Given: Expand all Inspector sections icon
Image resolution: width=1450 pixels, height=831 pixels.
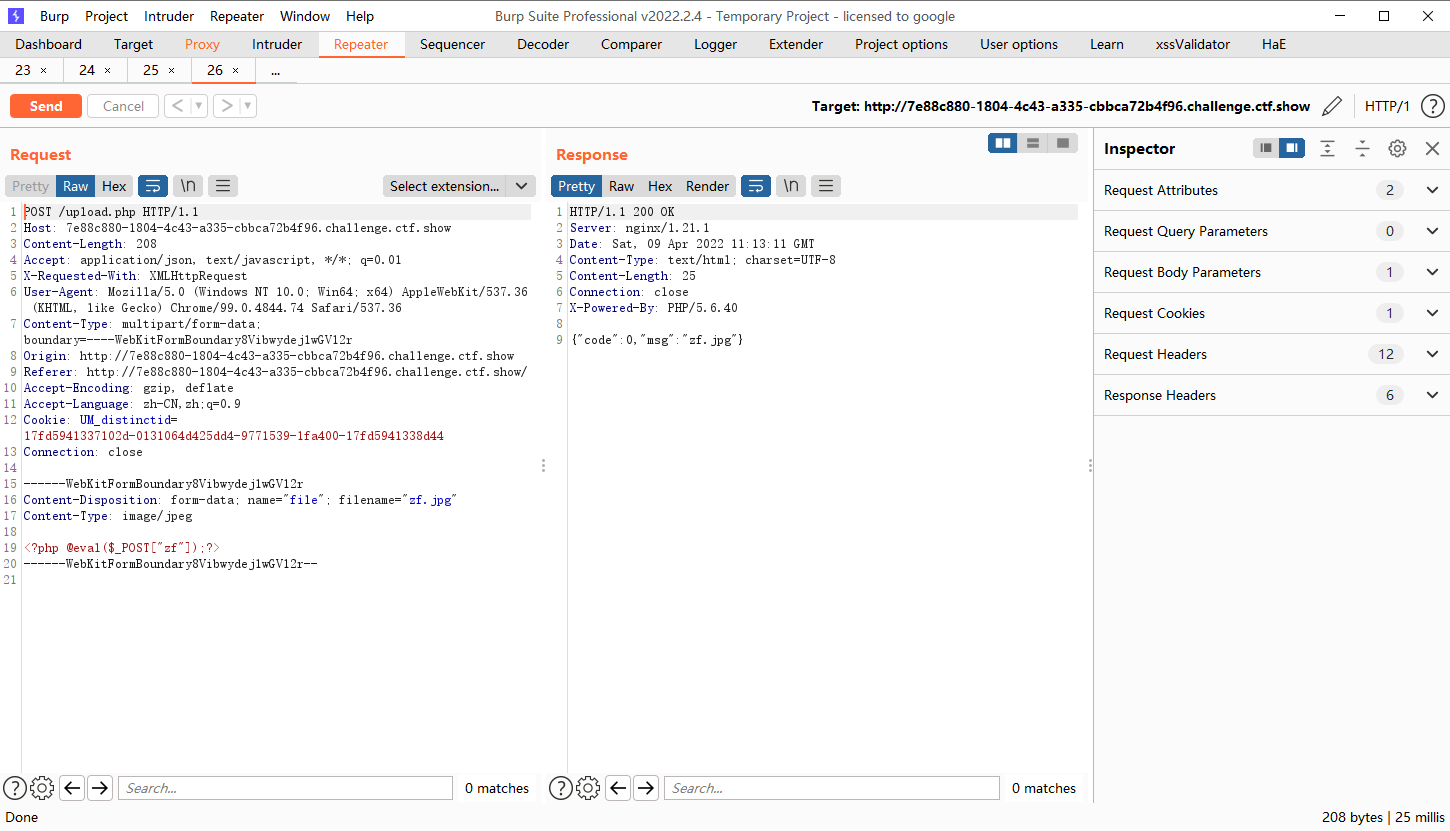Looking at the screenshot, I should coord(1327,148).
